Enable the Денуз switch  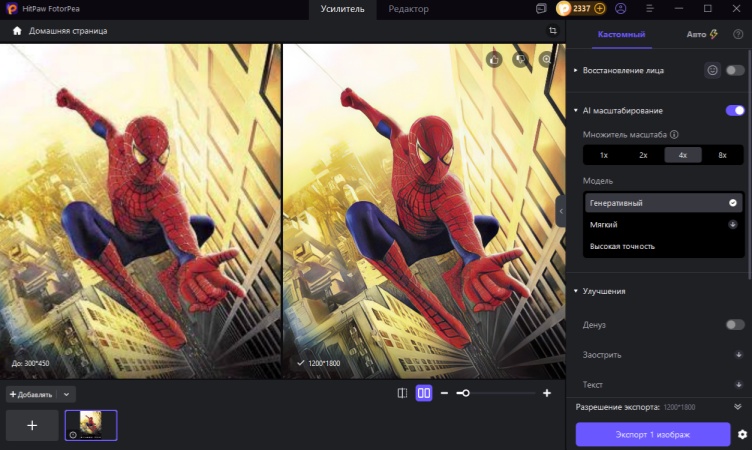(x=735, y=325)
